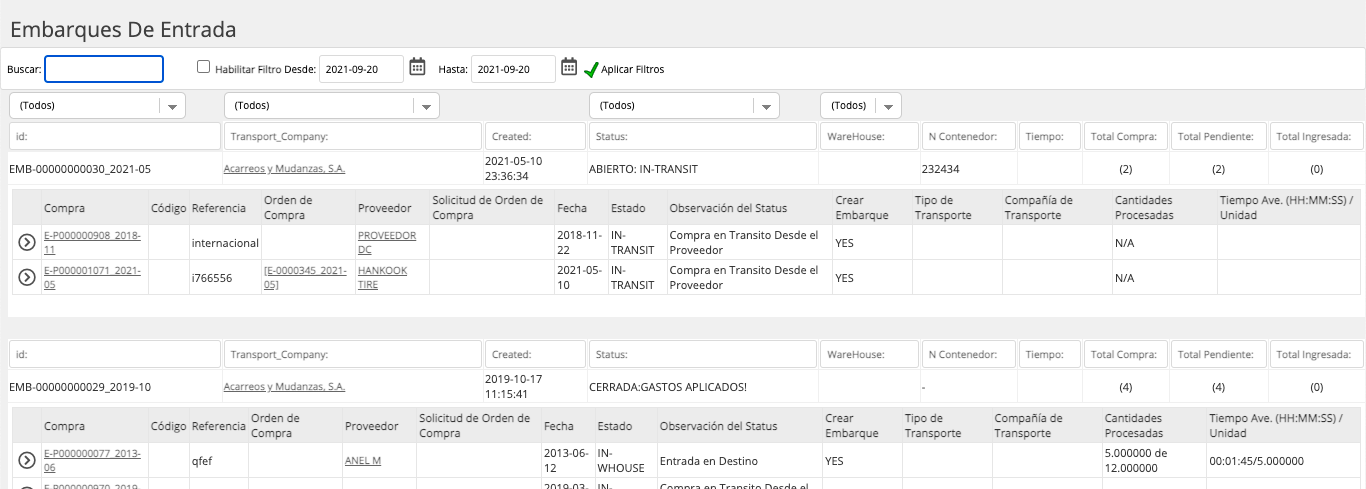Open PROVEEDOR DC supplier link
The width and height of the screenshot is (1366, 489).
[387, 242]
